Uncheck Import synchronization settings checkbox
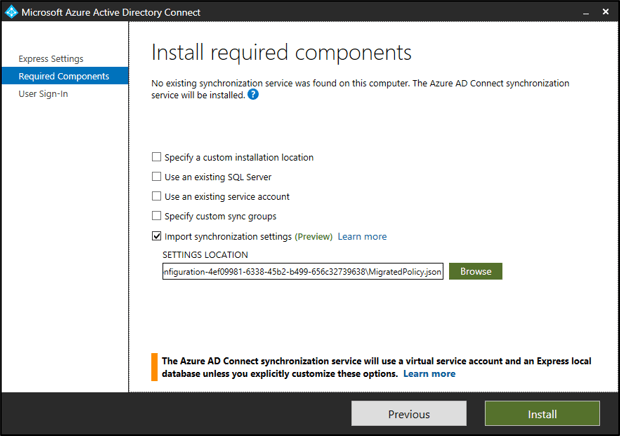The width and height of the screenshot is (620, 436). pos(156,236)
